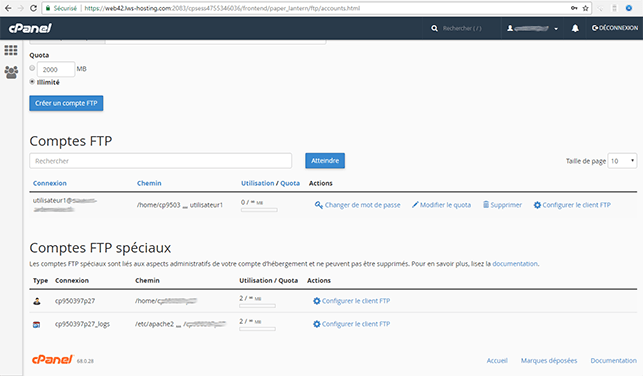Screen dimensions: 643x376
Task: Click version number 68.0.28
Action: [x=85, y=361]
